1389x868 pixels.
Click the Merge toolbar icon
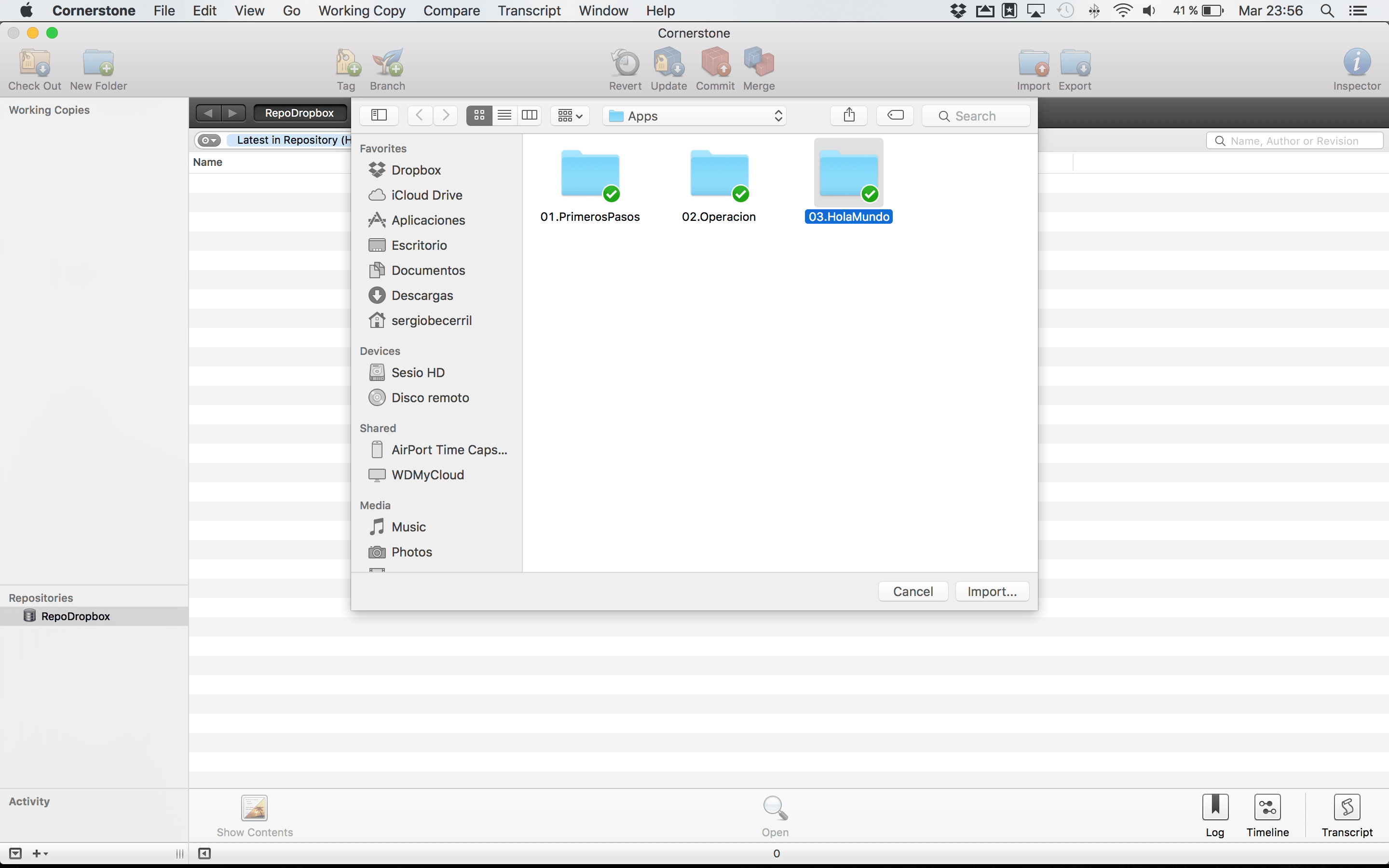coord(759,62)
